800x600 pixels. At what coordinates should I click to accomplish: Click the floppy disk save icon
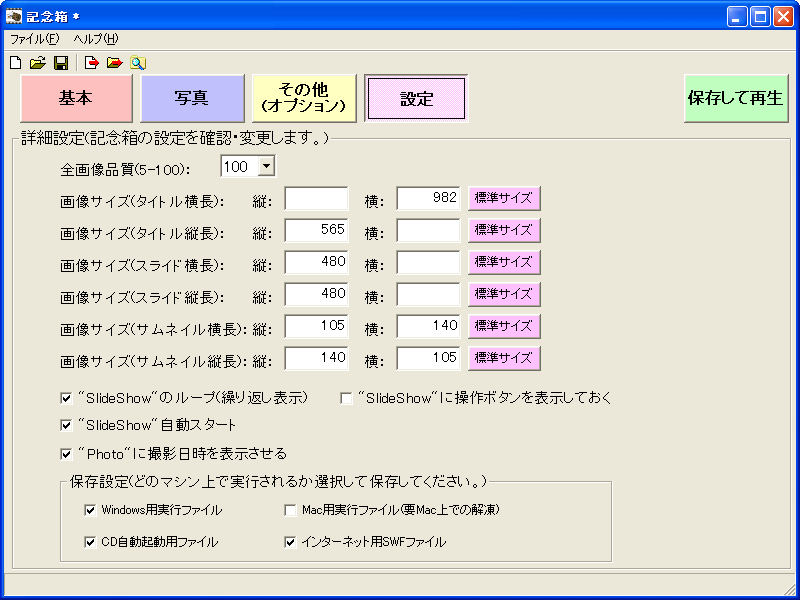[61, 63]
